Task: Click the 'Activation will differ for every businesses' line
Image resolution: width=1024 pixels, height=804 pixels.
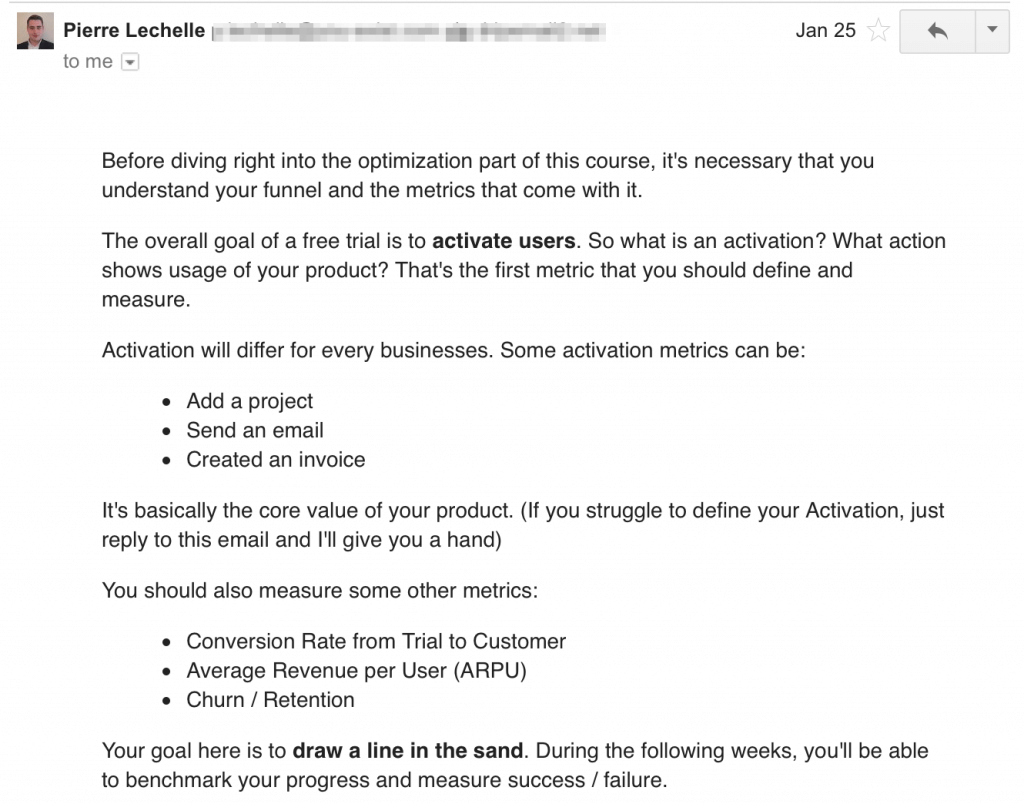Action: click(x=454, y=351)
